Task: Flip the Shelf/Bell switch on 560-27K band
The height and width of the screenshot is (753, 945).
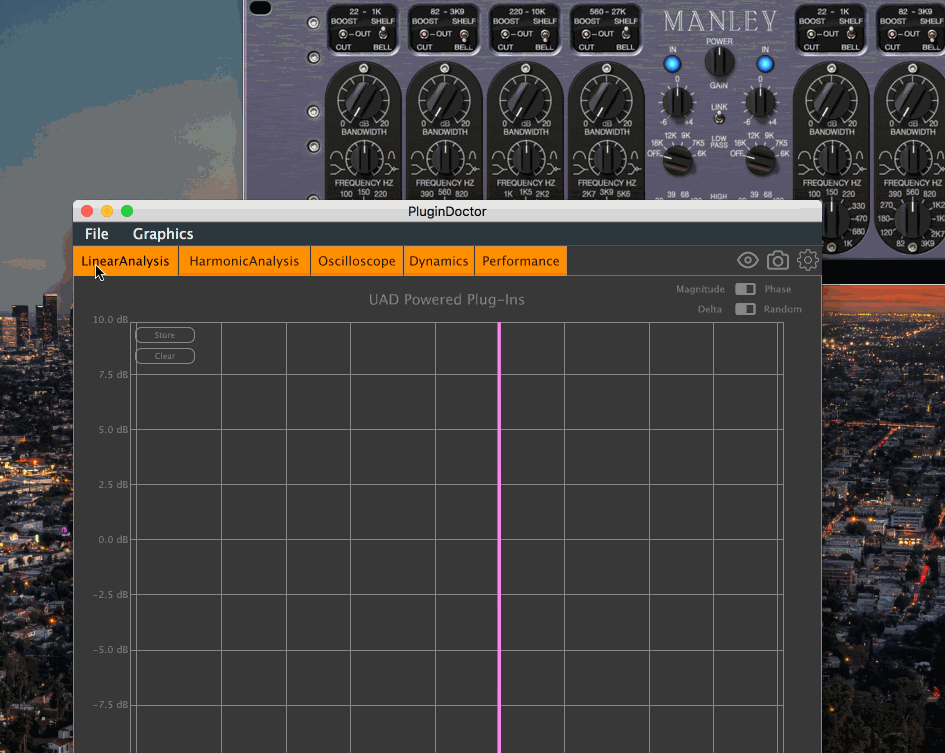Action: [627, 34]
